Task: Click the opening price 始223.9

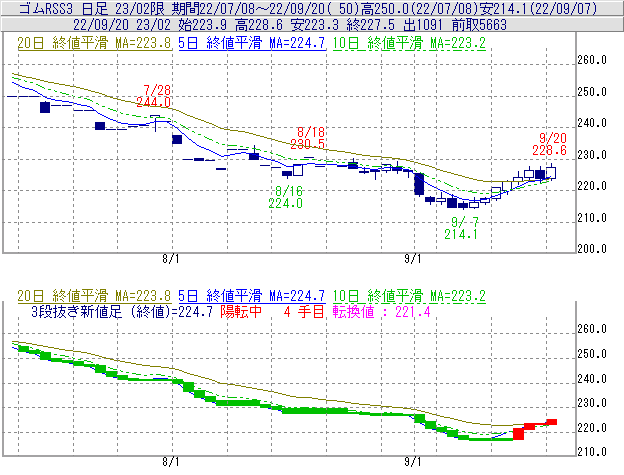Action: click(202, 25)
